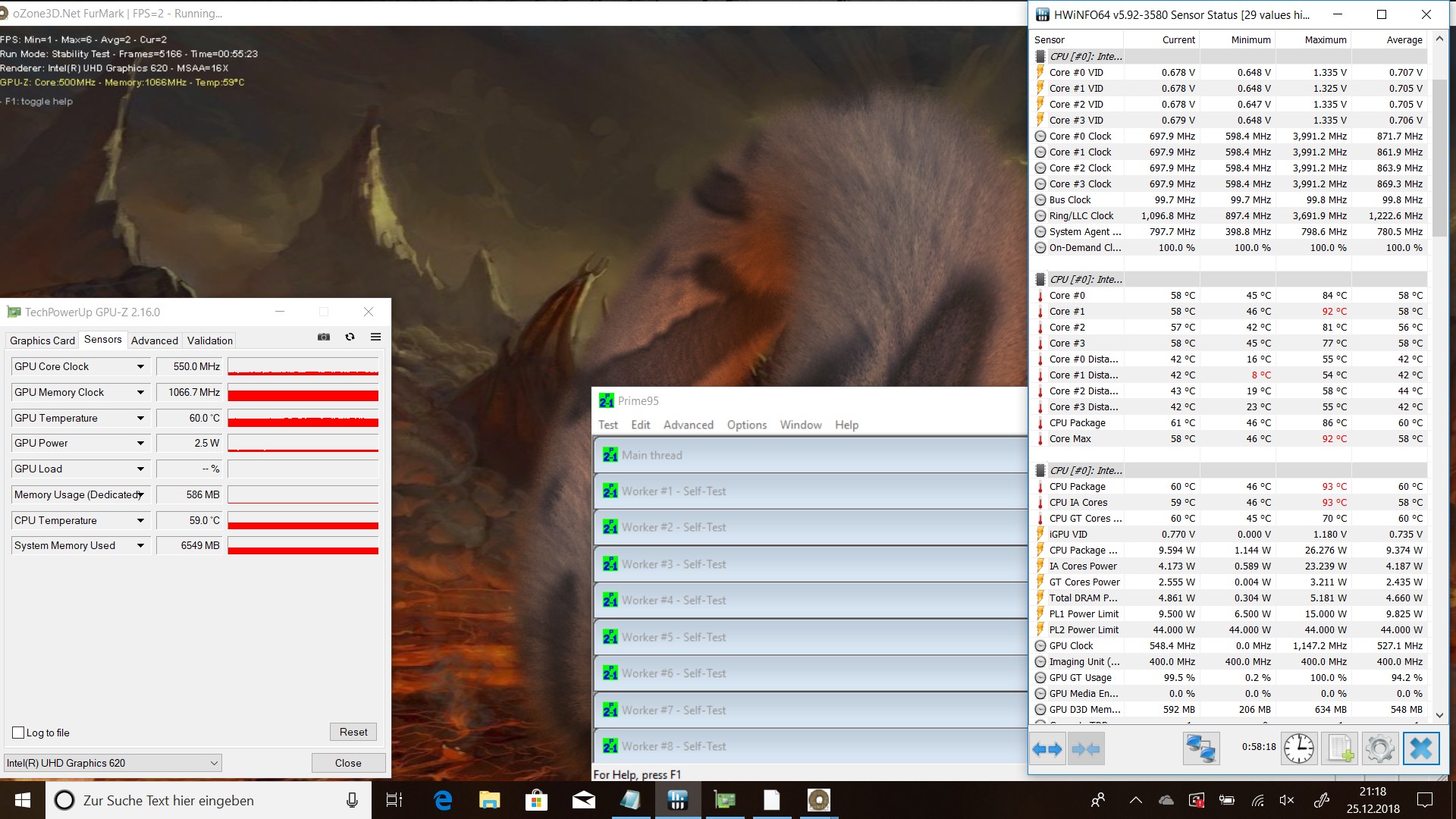Click HWiNFO taskbar icon
Viewport: 1456px width, 819px height.
[x=678, y=800]
